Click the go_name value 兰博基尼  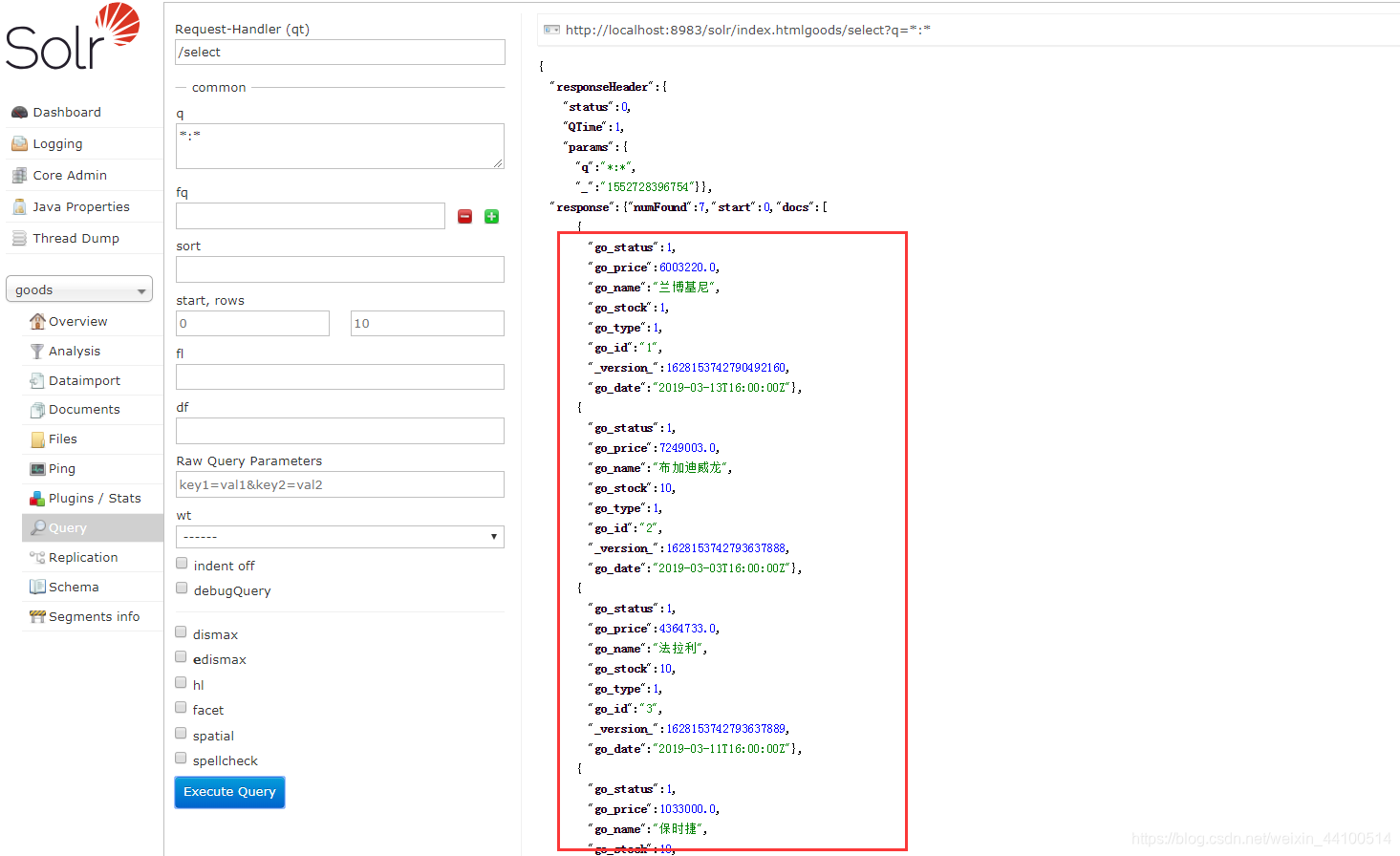point(684,288)
